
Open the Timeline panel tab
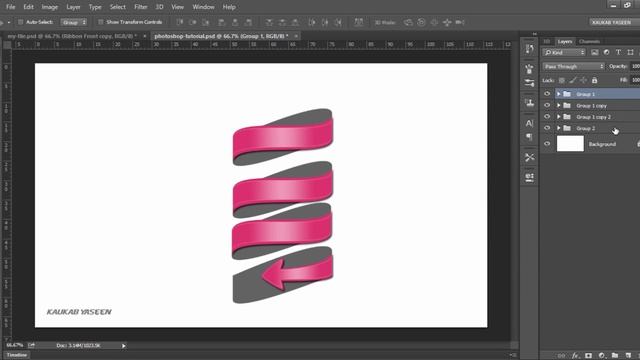tap(17, 355)
